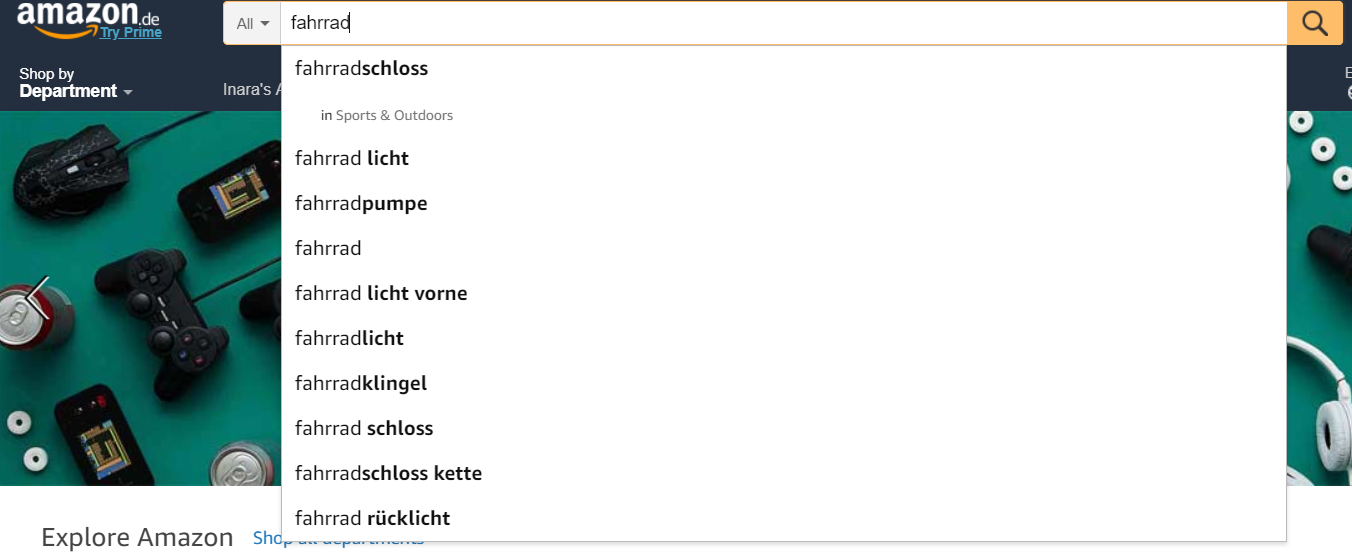This screenshot has width=1352, height=557.
Task: Click the magnifying glass search button
Action: 1314,23
